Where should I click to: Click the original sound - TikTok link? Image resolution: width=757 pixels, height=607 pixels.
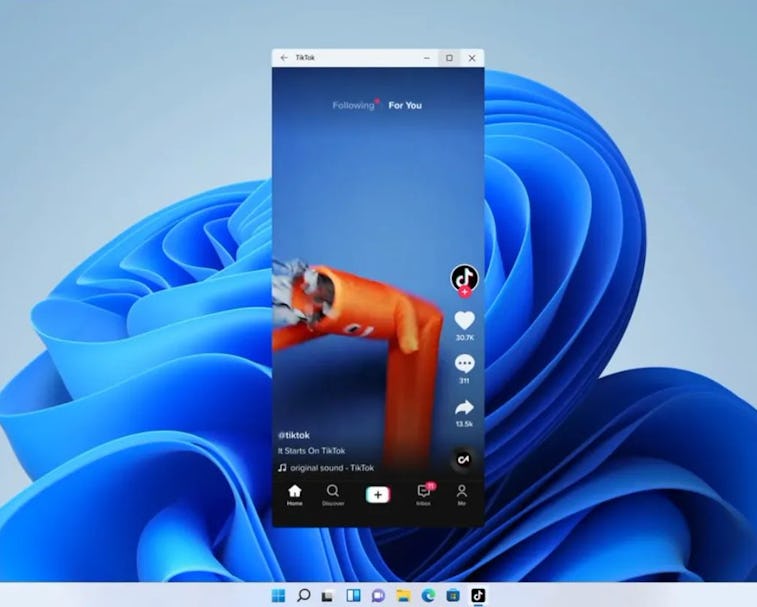(332, 467)
